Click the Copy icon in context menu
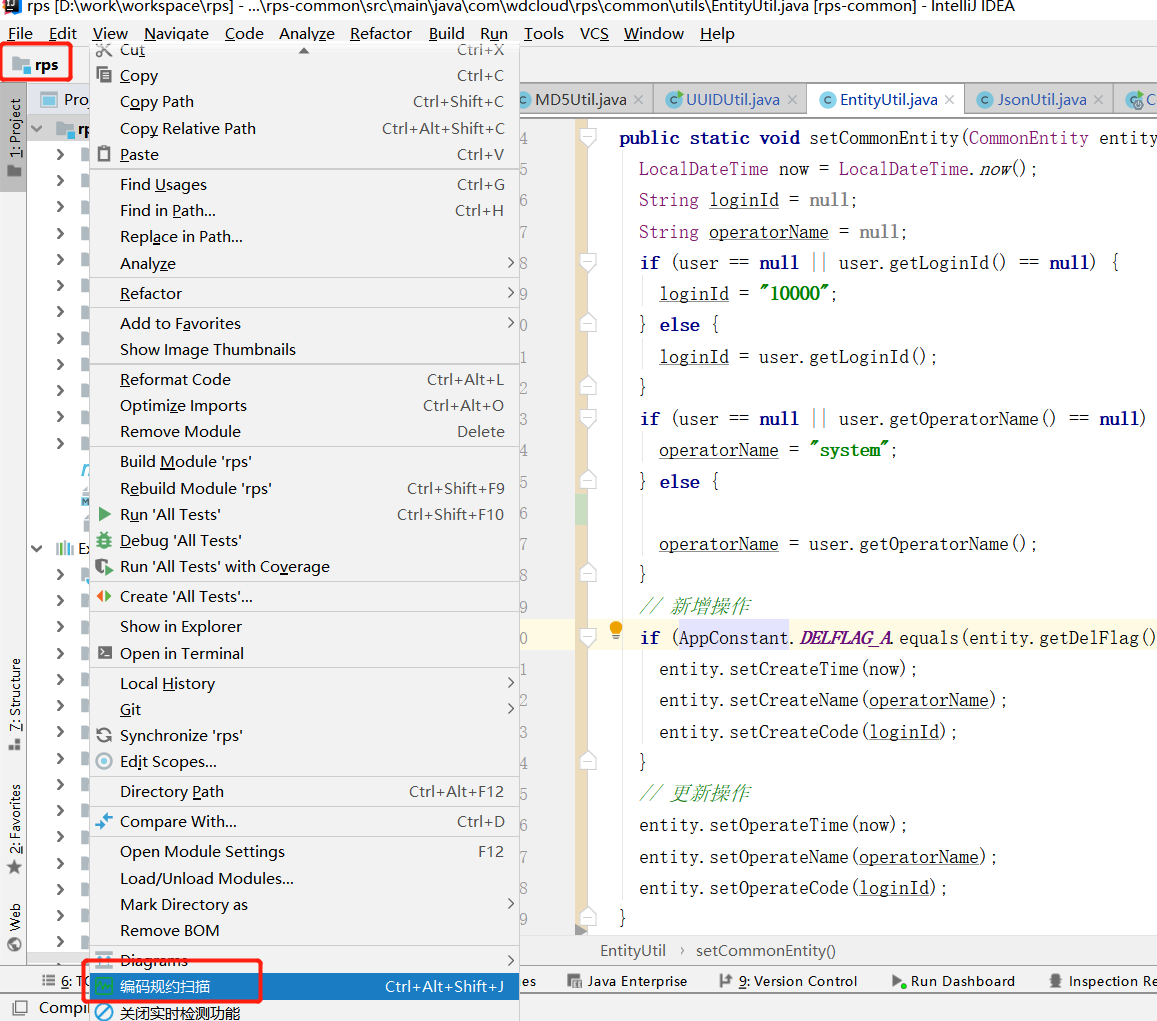1157x1021 pixels. [x=105, y=75]
